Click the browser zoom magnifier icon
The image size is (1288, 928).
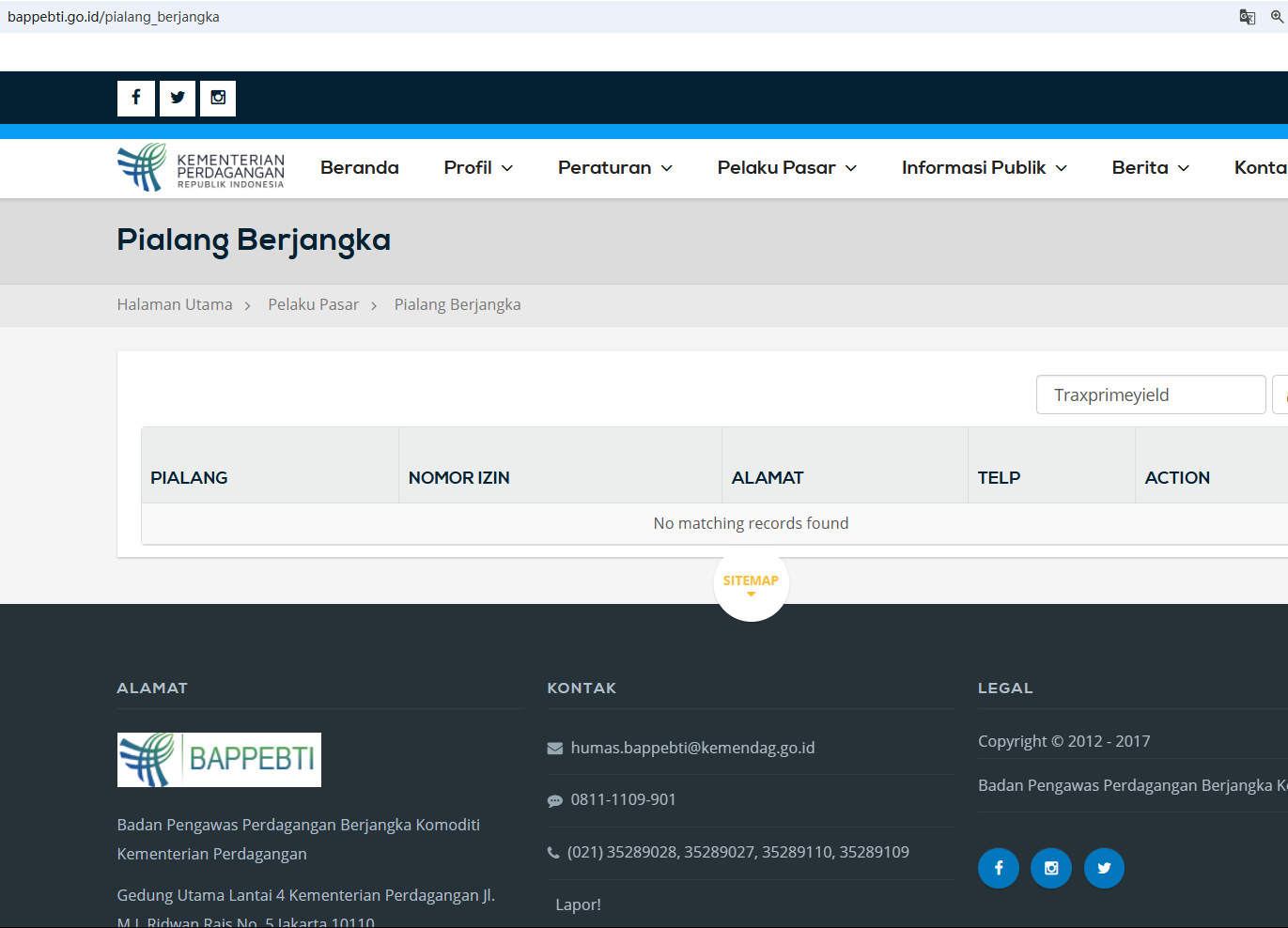(x=1277, y=17)
